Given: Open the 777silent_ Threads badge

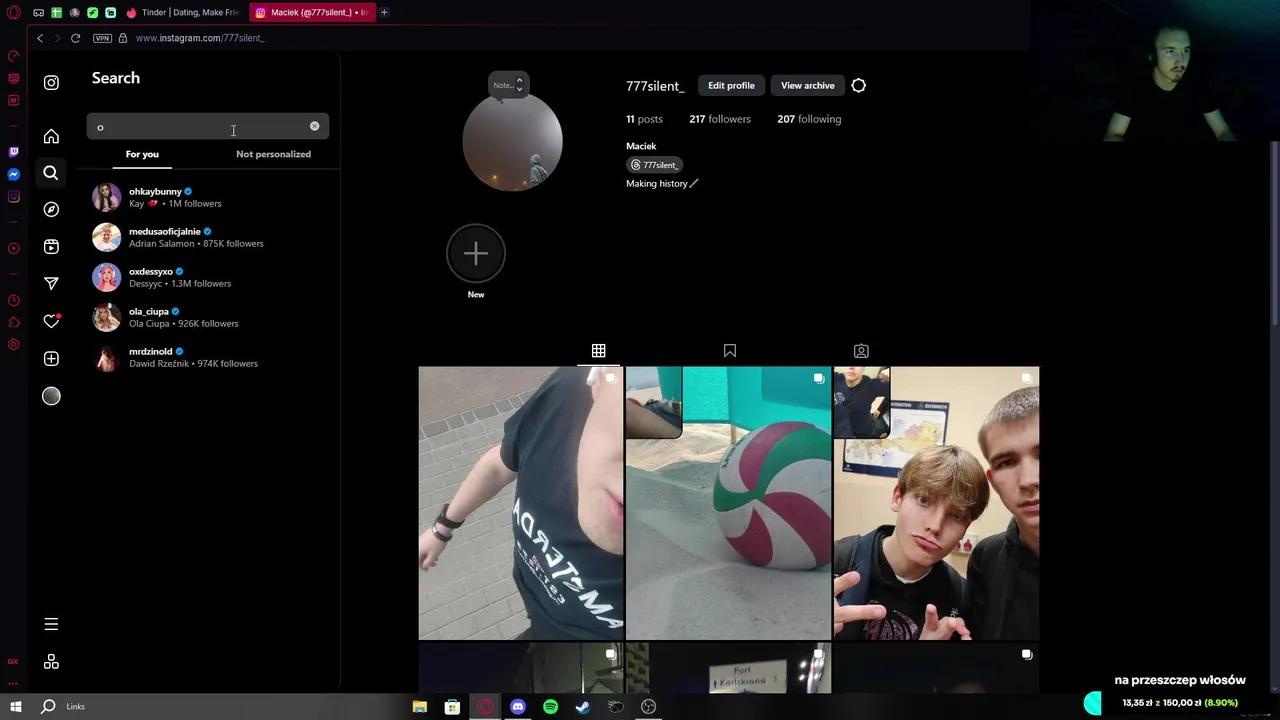Looking at the screenshot, I should pyautogui.click(x=655, y=165).
